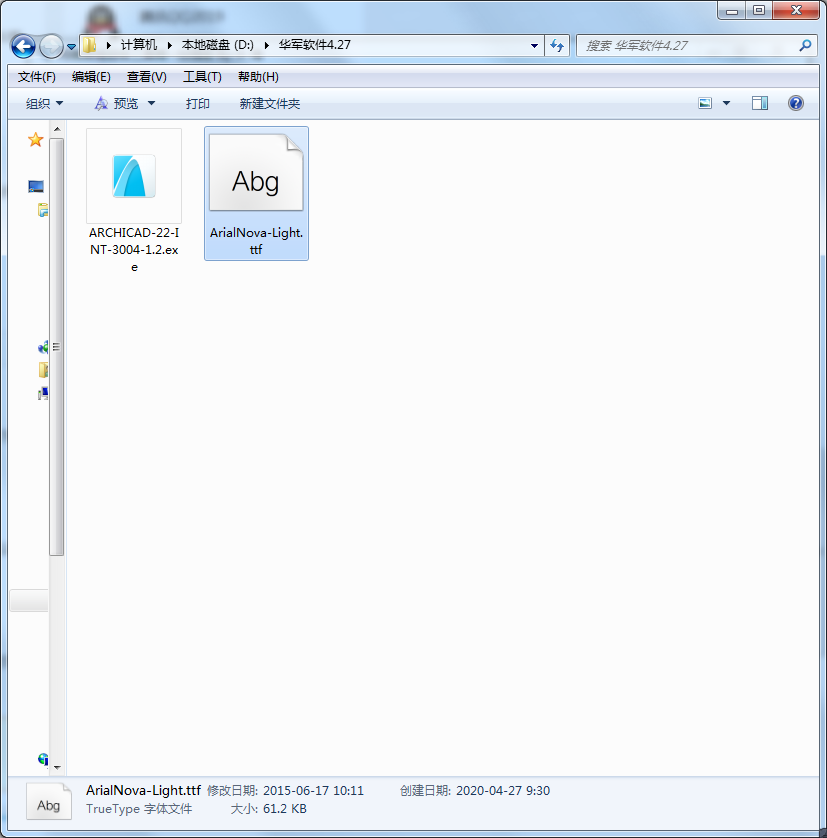The image size is (827, 838).
Task: Click the Forward navigation arrow
Action: pyautogui.click(x=51, y=46)
